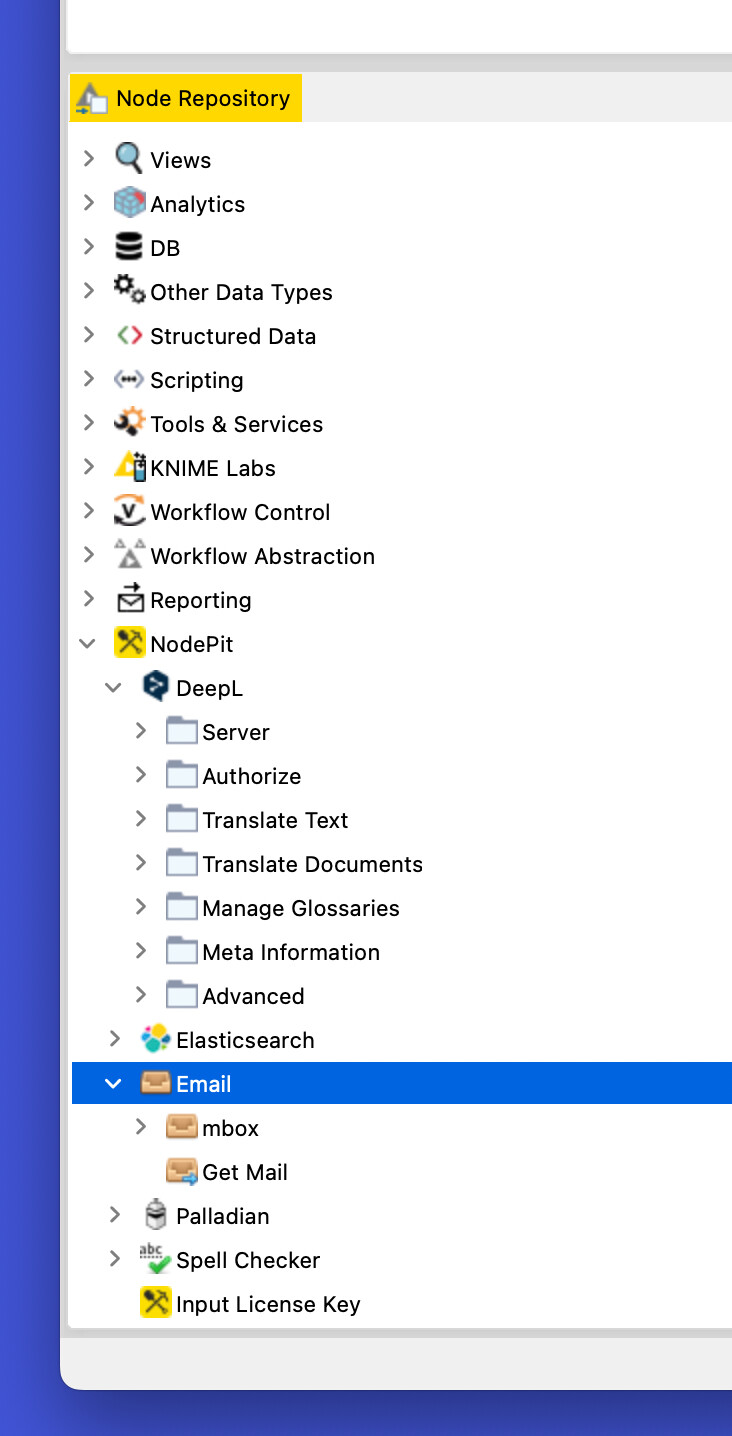
Task: Click the Translate Text folder icon
Action: point(181,818)
